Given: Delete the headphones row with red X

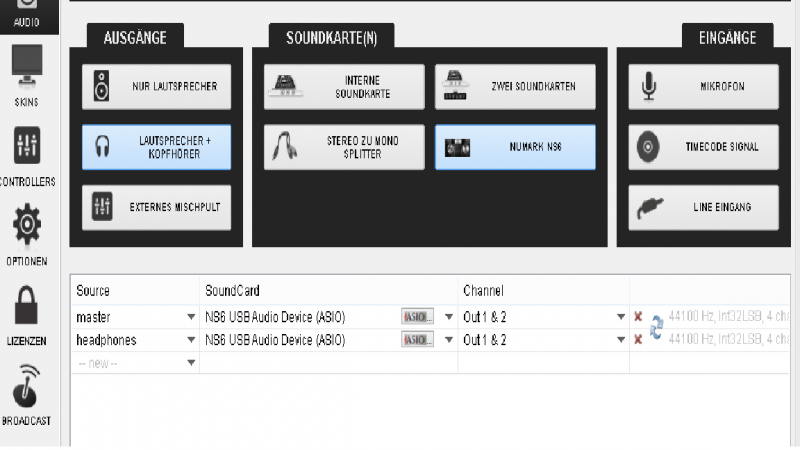Looking at the screenshot, I should [x=638, y=340].
